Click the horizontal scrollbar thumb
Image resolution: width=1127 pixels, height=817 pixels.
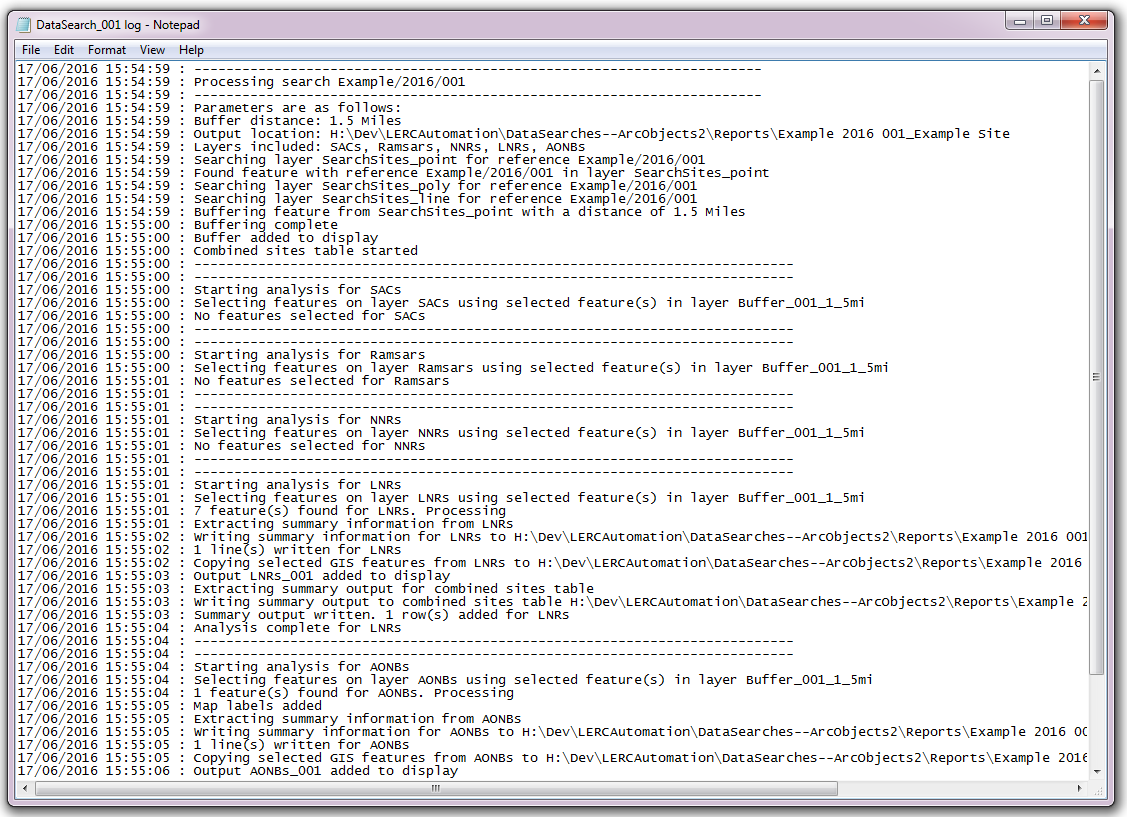[x=436, y=788]
